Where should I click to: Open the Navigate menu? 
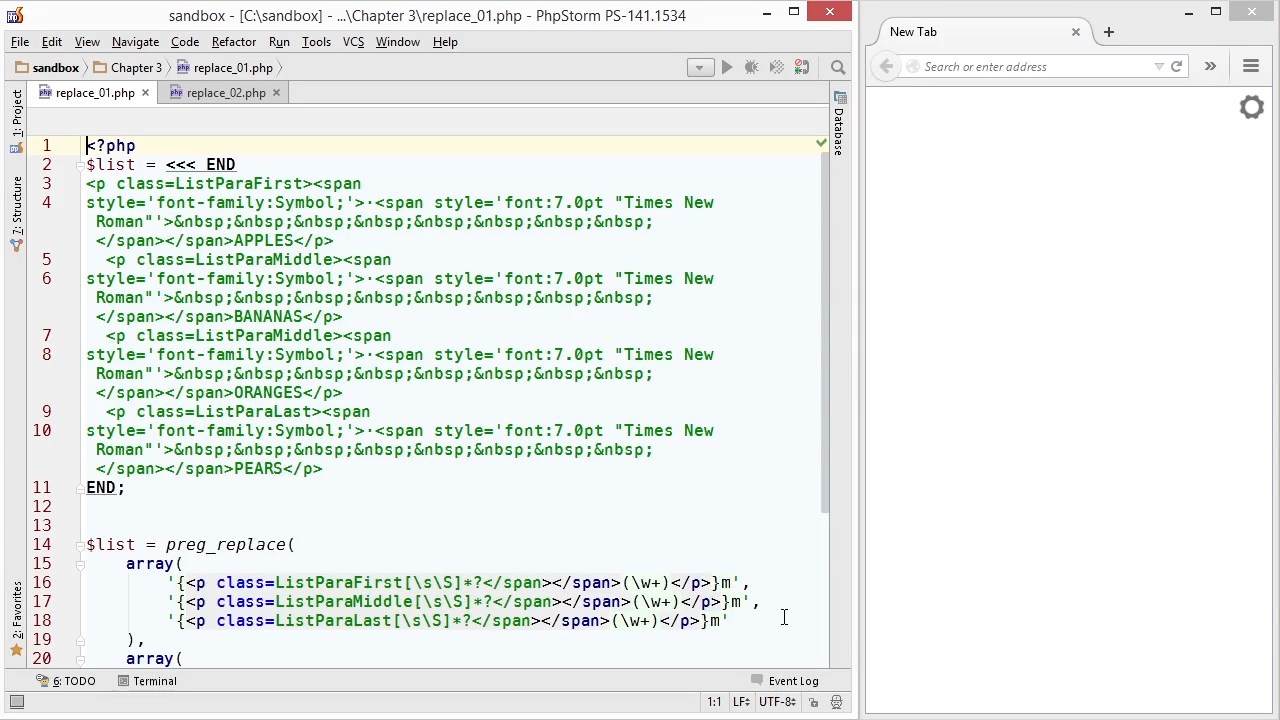point(135,42)
